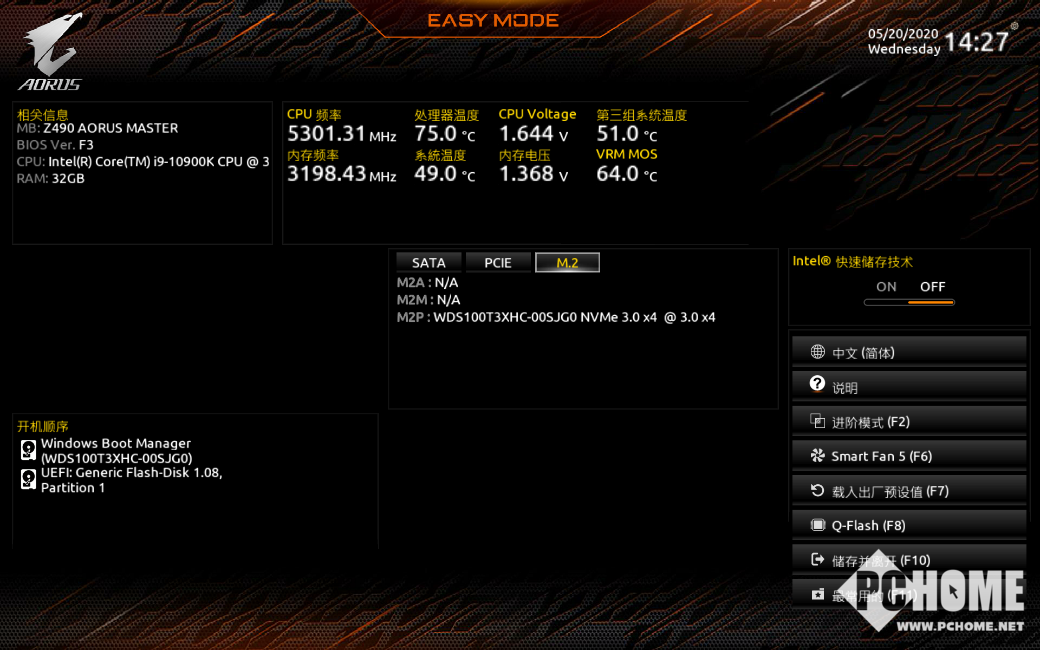Click the M2P WDS100T3XHC-00SJG0 NVMe entry
The image size is (1040, 650).
tap(556, 317)
